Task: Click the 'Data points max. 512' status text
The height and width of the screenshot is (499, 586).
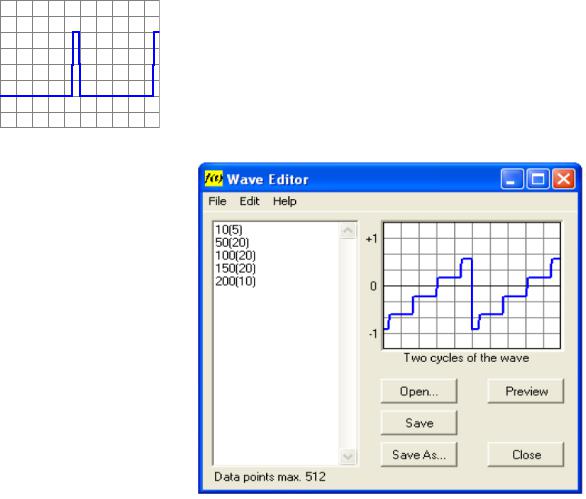Action: coord(270,477)
